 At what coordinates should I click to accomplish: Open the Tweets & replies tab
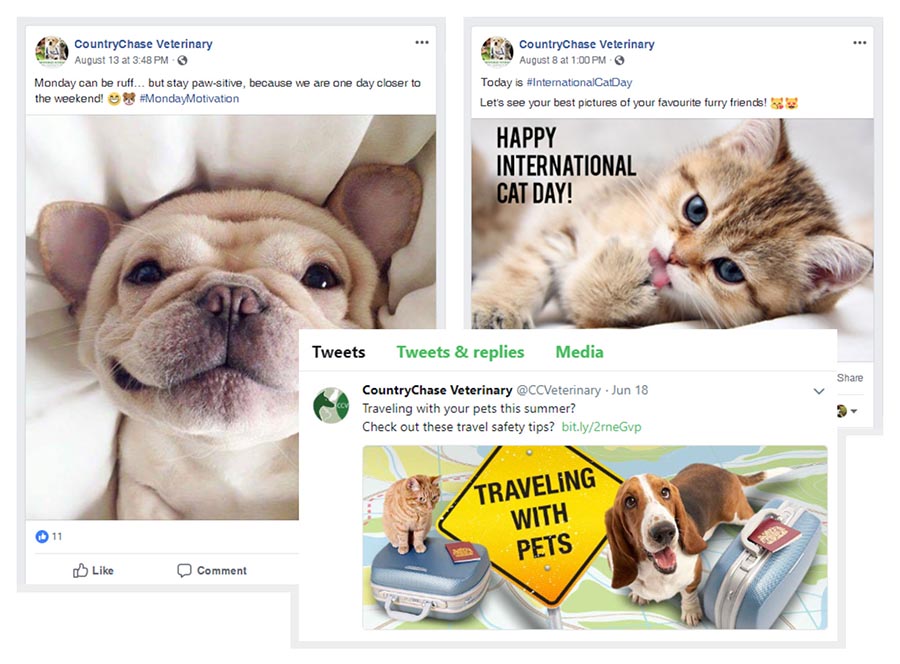click(460, 352)
